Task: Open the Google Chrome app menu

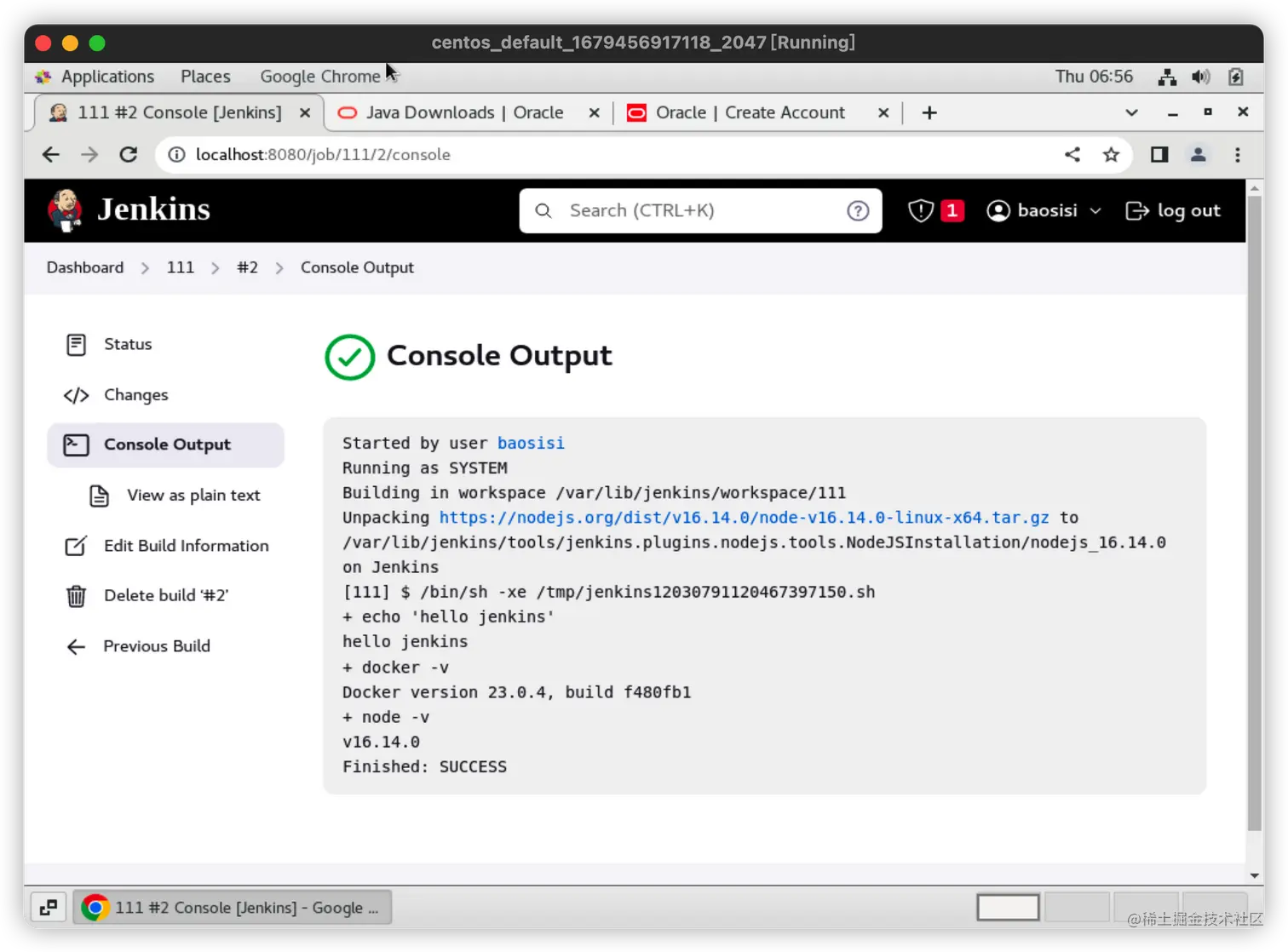Action: point(320,77)
